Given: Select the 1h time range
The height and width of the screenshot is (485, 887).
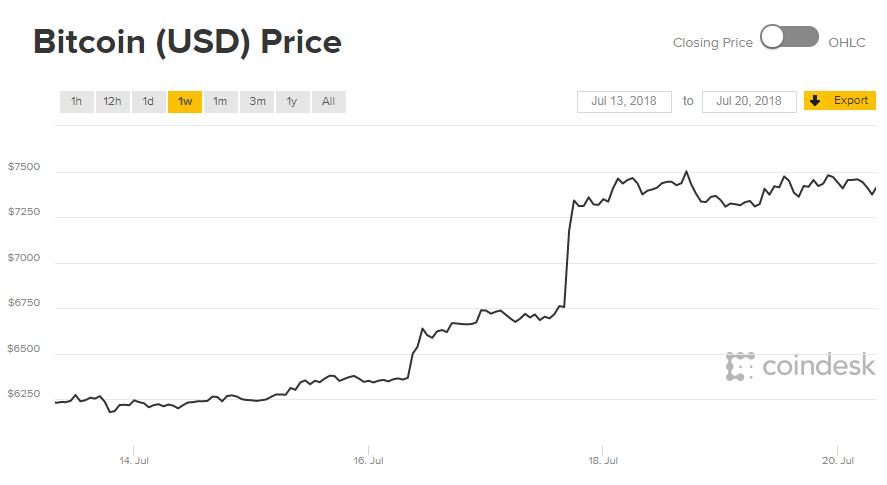Looking at the screenshot, I should 77,101.
